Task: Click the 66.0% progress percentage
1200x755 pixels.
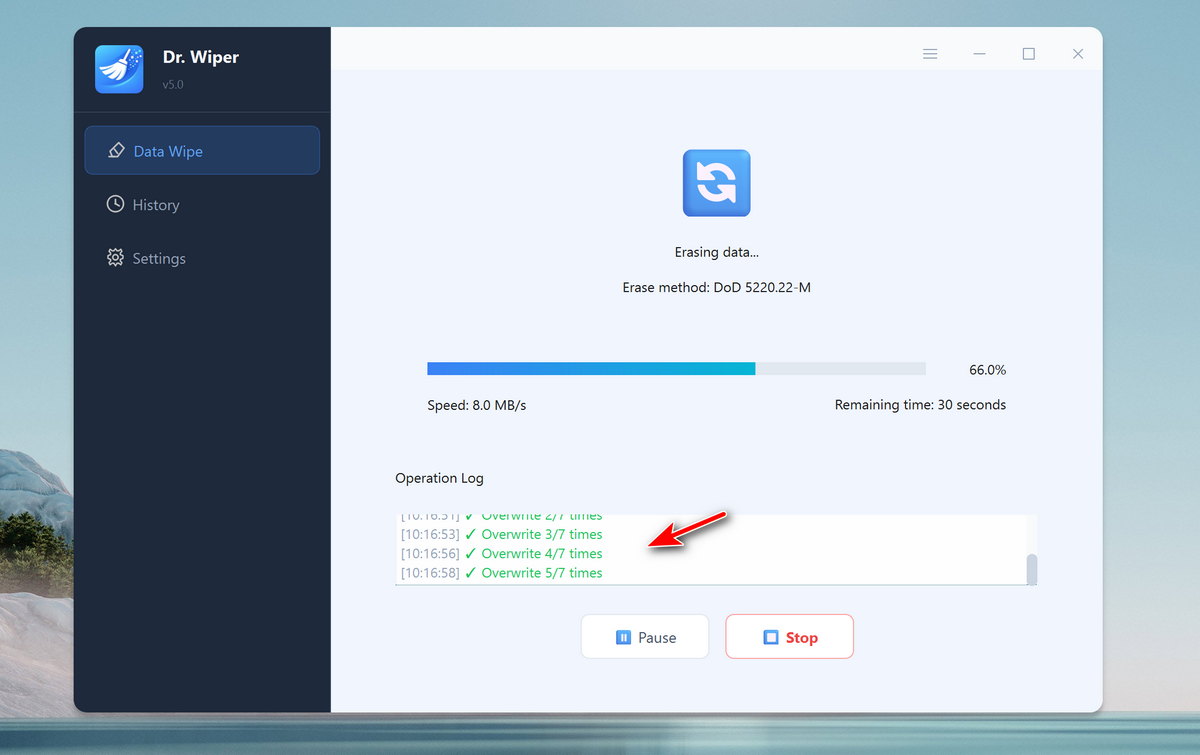Action: [987, 370]
